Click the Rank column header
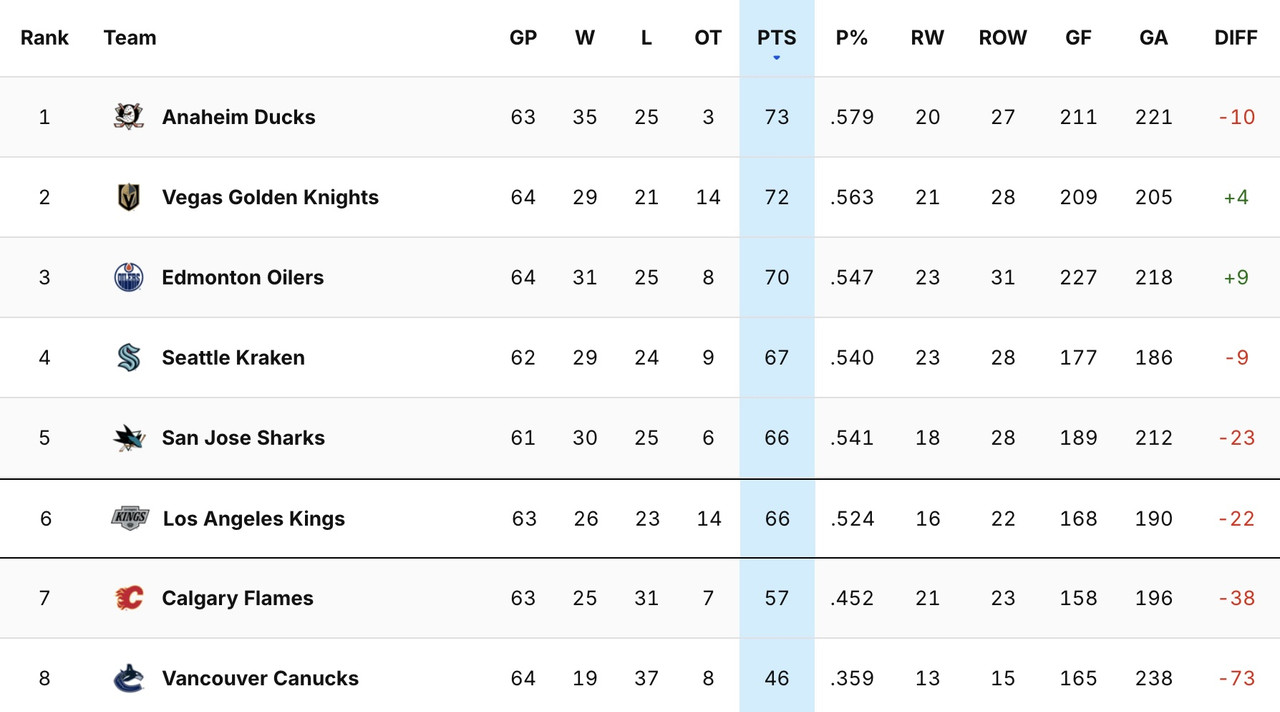Image resolution: width=1280 pixels, height=712 pixels. [45, 37]
